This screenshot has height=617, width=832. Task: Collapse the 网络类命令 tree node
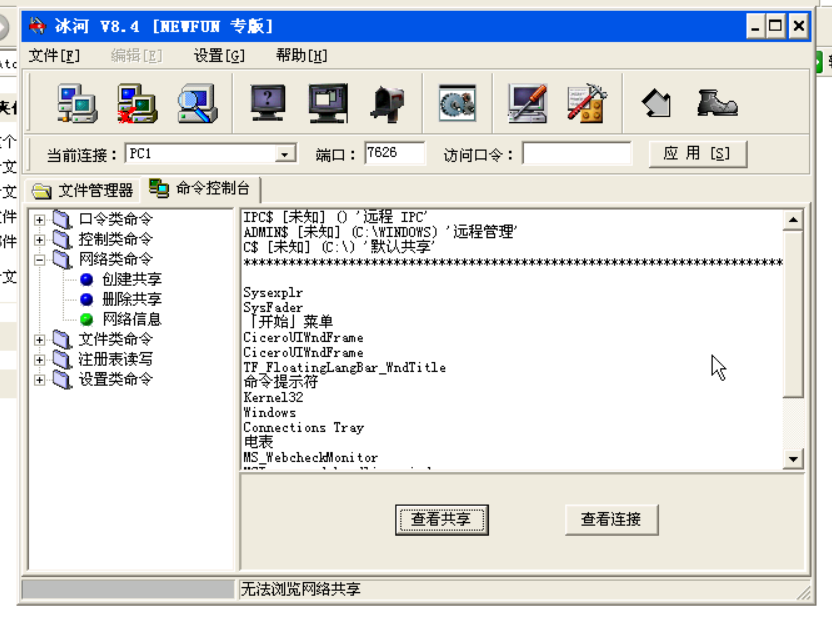(39, 259)
